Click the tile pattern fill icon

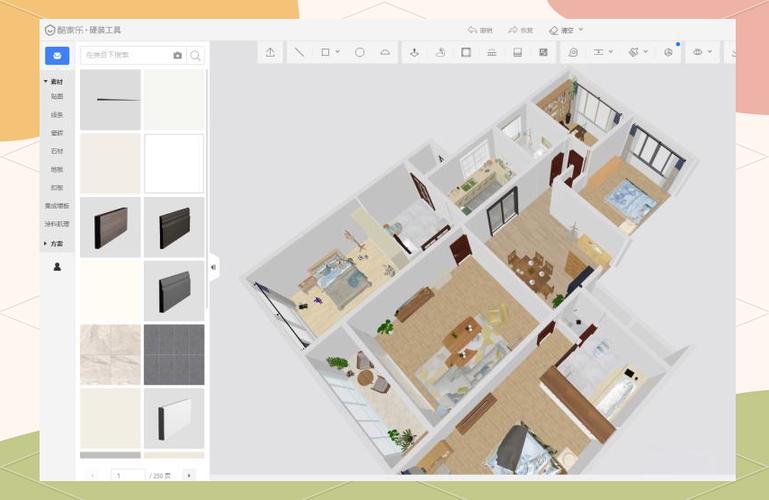click(x=543, y=52)
